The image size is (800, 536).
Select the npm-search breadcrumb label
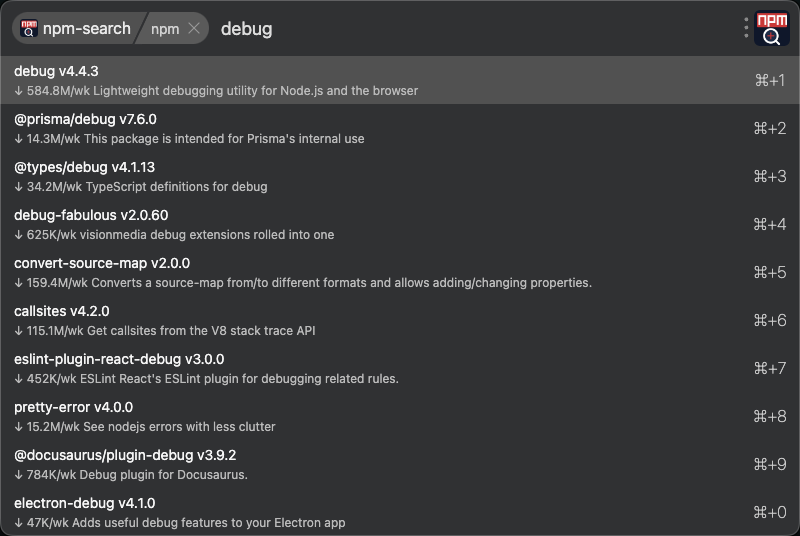click(x=86, y=29)
